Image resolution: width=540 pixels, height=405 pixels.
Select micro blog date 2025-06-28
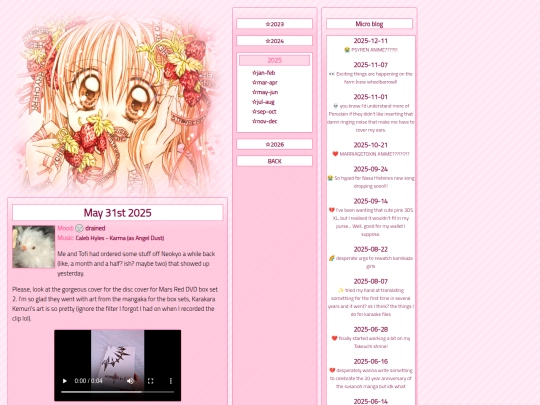[371, 330]
